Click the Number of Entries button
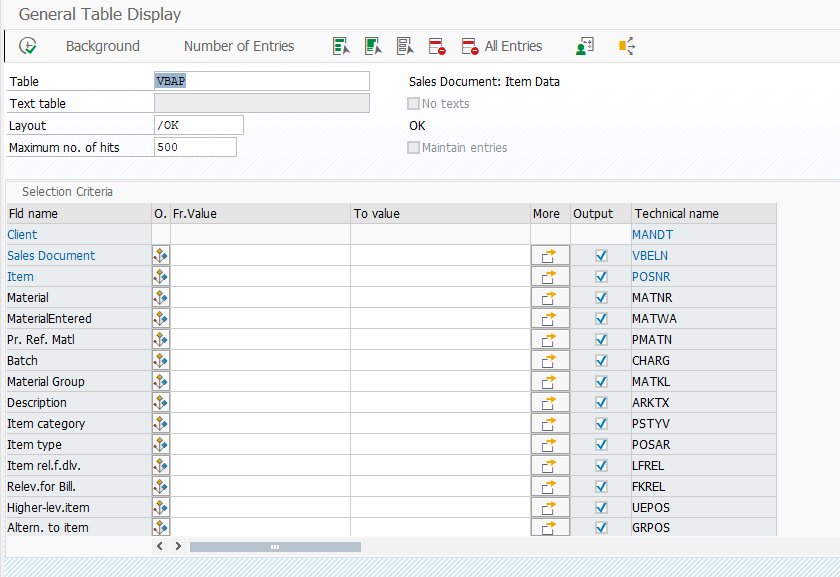 (x=239, y=45)
